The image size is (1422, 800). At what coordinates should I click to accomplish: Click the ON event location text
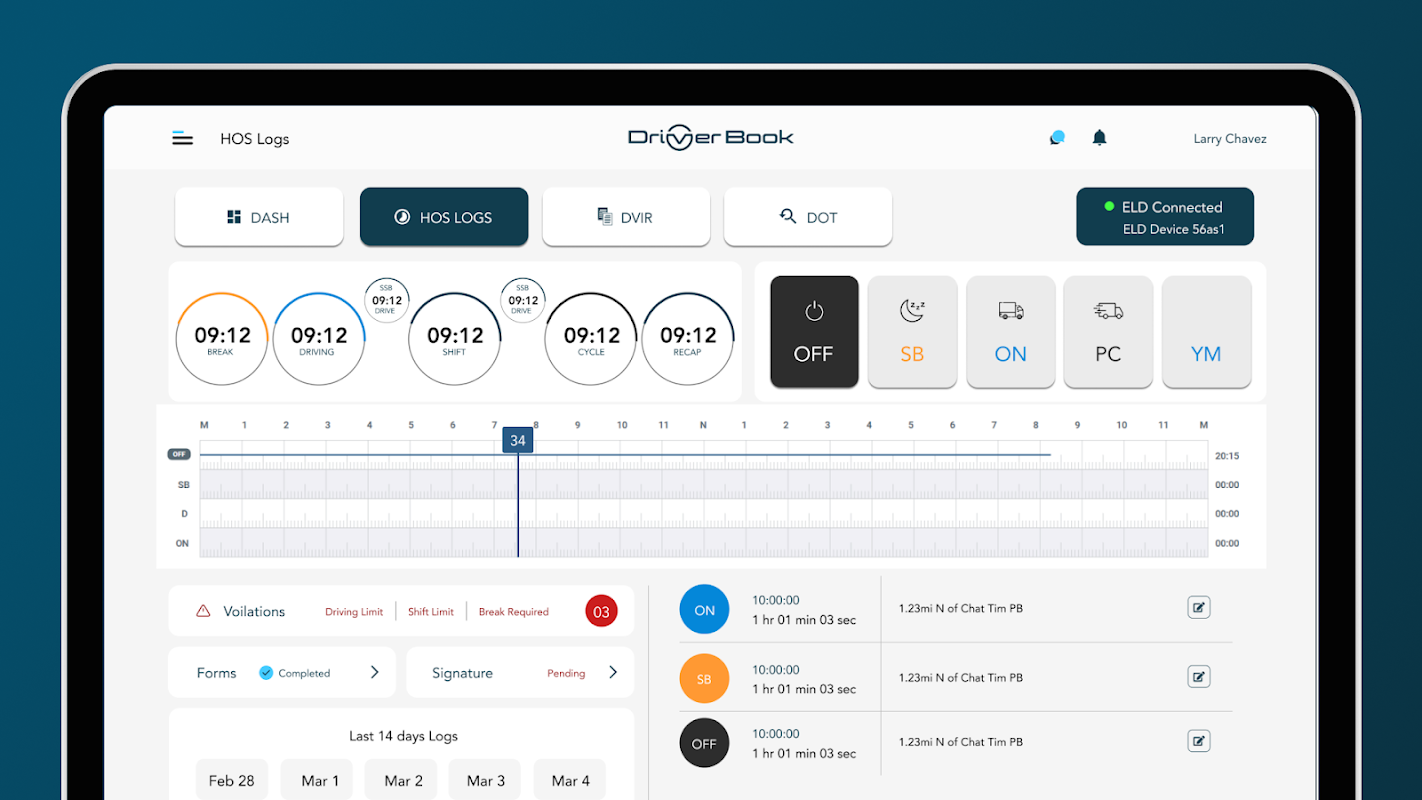[x=960, y=608]
